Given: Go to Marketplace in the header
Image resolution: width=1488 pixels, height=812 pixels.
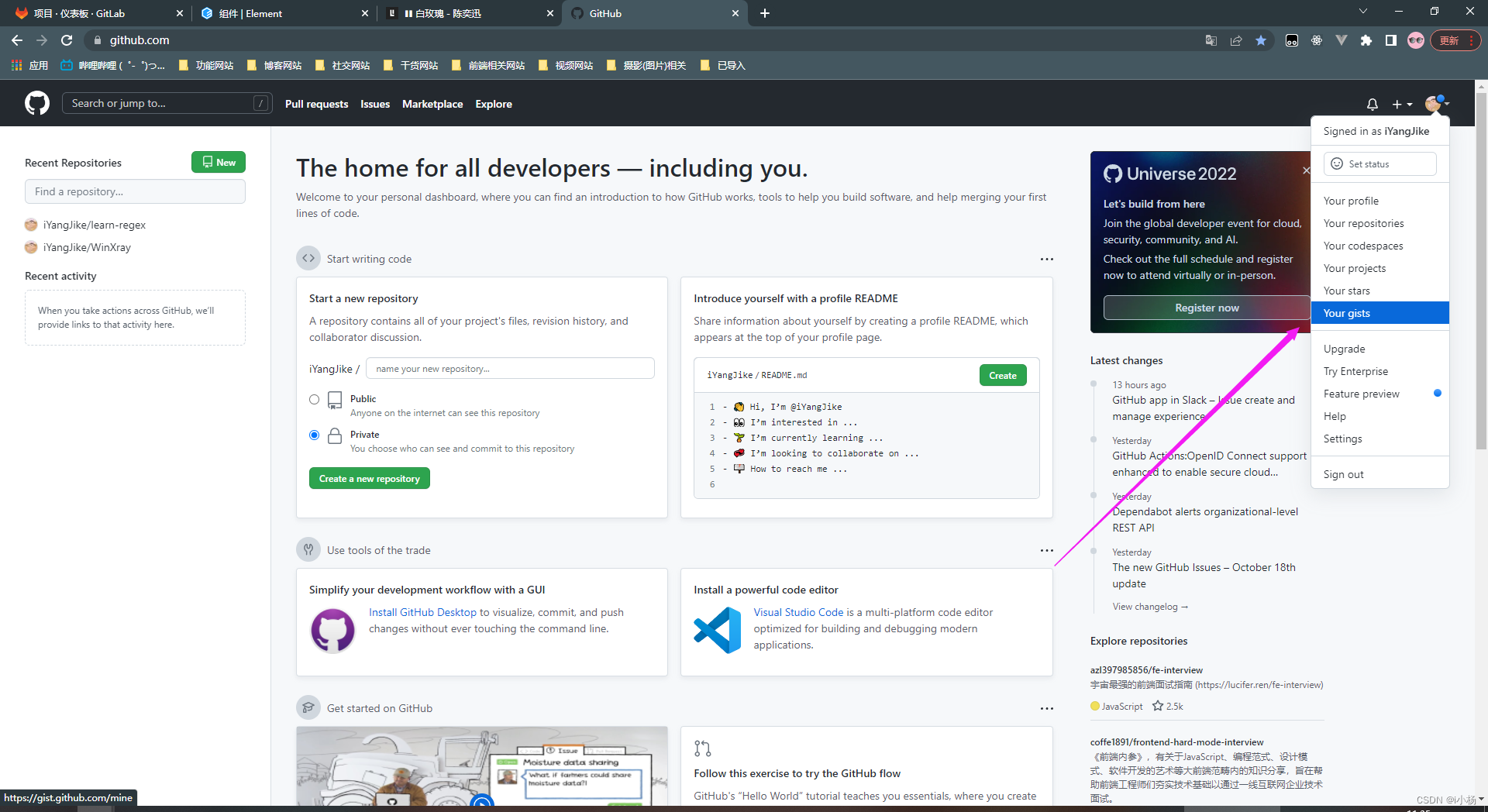Looking at the screenshot, I should (x=432, y=104).
